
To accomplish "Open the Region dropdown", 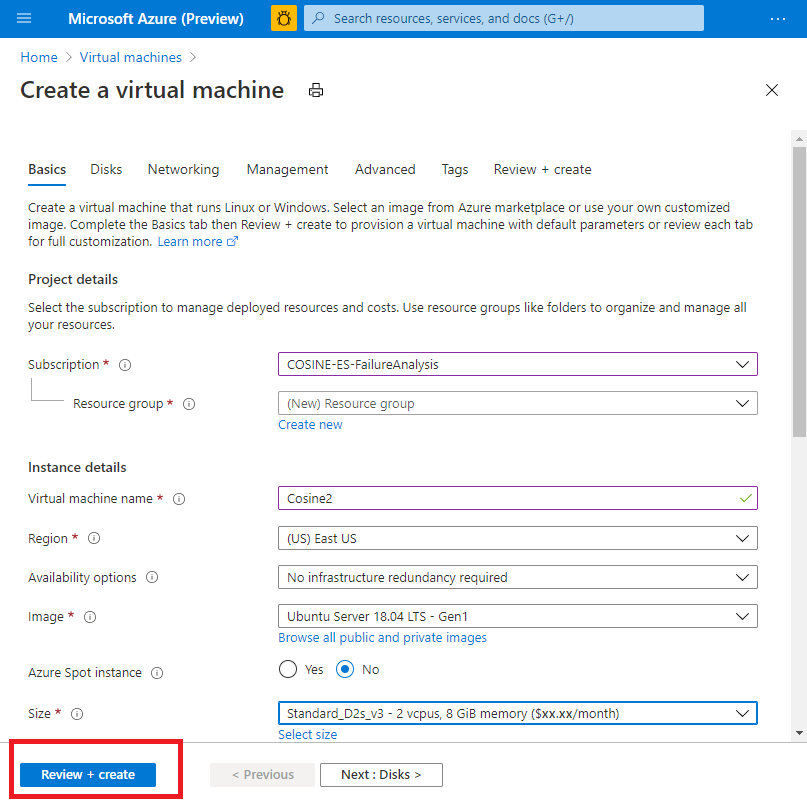I will (518, 538).
